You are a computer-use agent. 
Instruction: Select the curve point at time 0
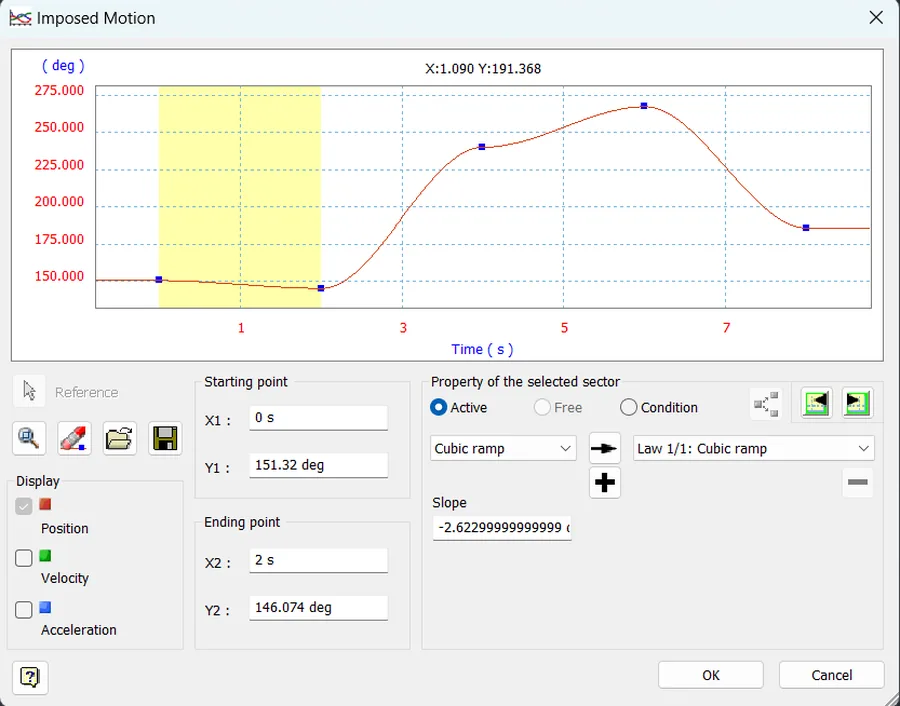pos(159,280)
